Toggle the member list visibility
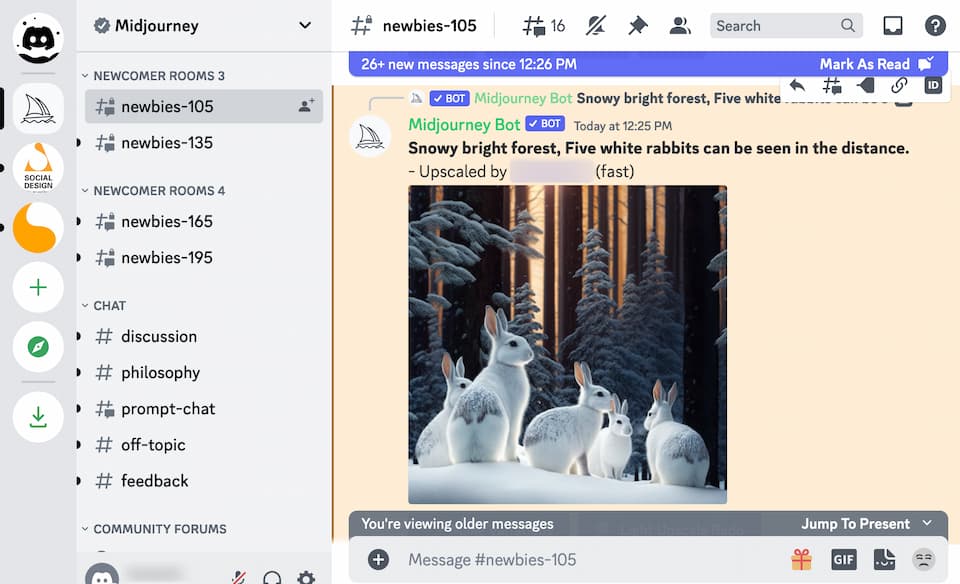 (x=680, y=26)
